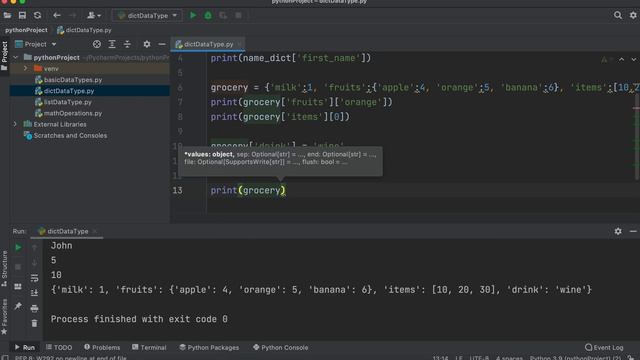Open Python Packages tool window
The image size is (640, 360).
[209, 347]
